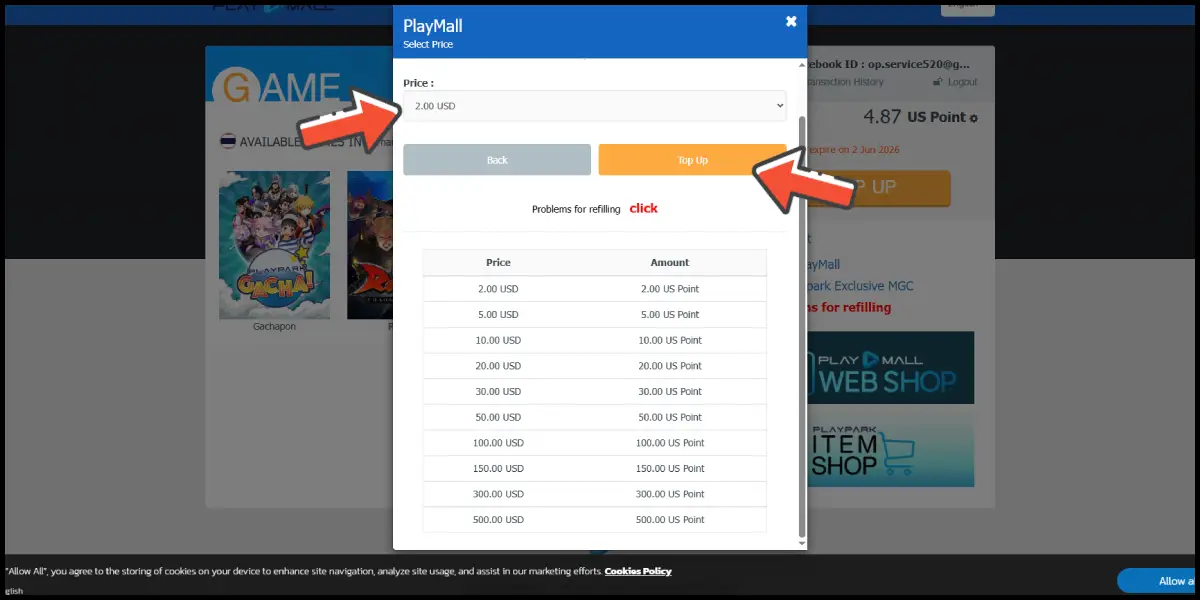Close the PlayMall dialog with the X
1200x600 pixels.
[x=791, y=21]
